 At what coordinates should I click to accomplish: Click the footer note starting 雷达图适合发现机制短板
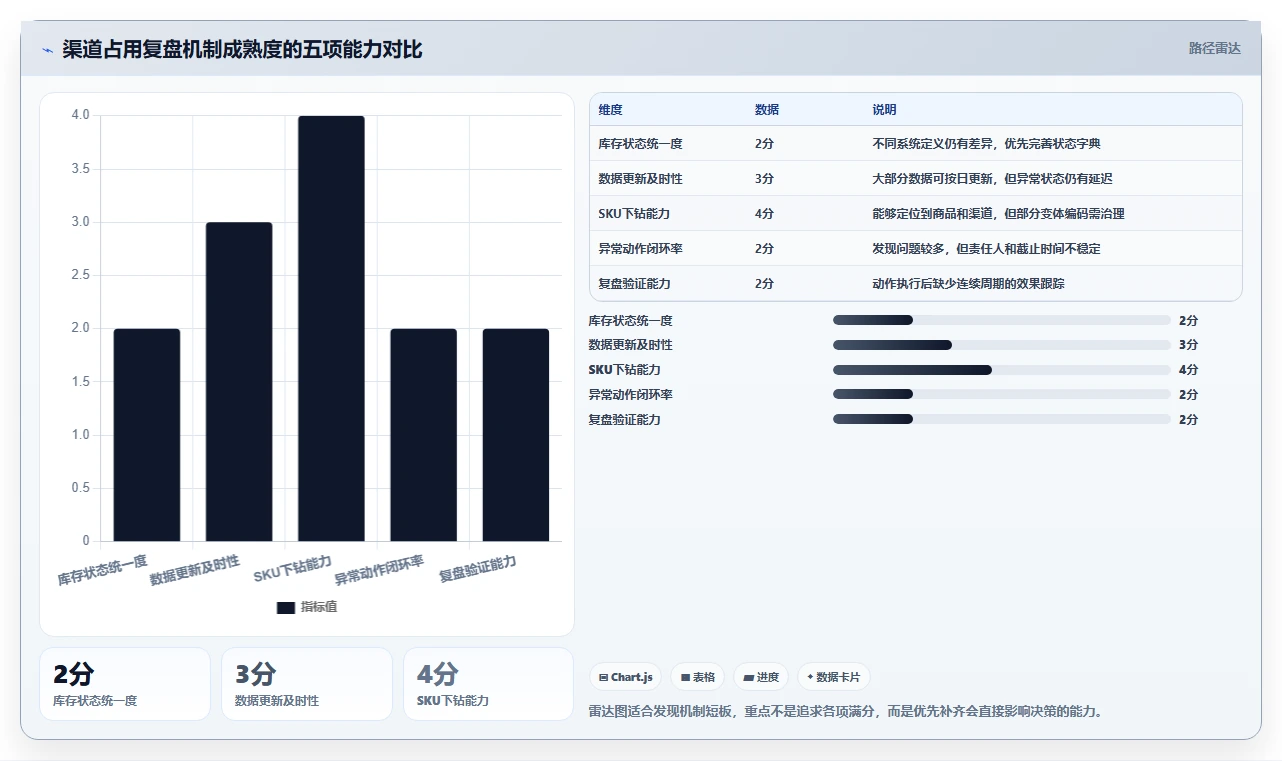pyautogui.click(x=846, y=712)
